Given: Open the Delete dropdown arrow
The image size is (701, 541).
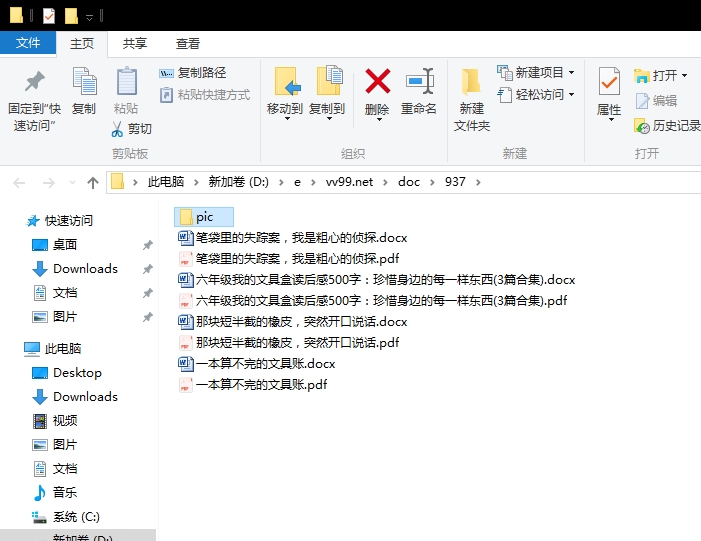Looking at the screenshot, I should [x=377, y=120].
